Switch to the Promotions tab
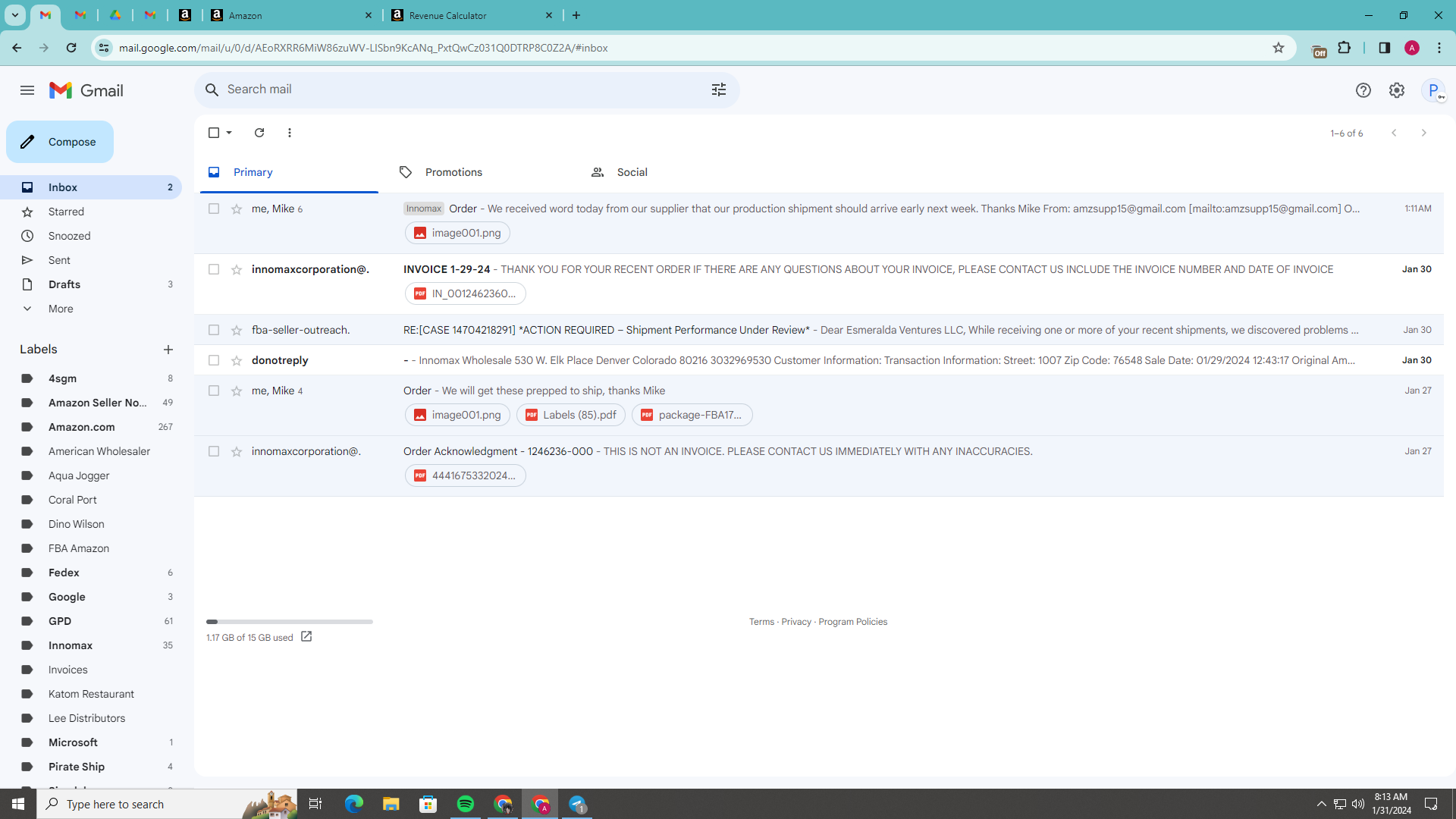This screenshot has height=819, width=1456. 479,172
